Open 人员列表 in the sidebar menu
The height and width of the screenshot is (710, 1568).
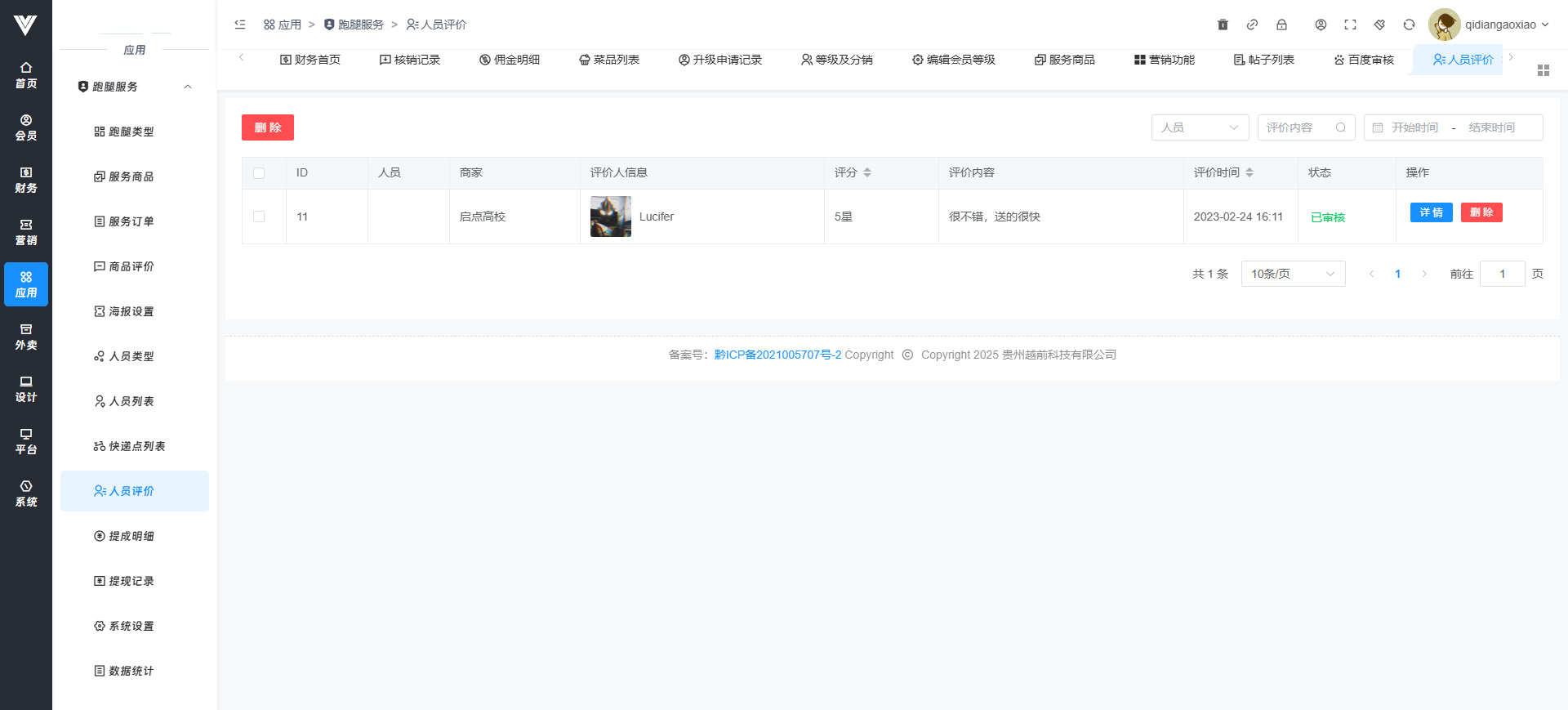click(131, 401)
